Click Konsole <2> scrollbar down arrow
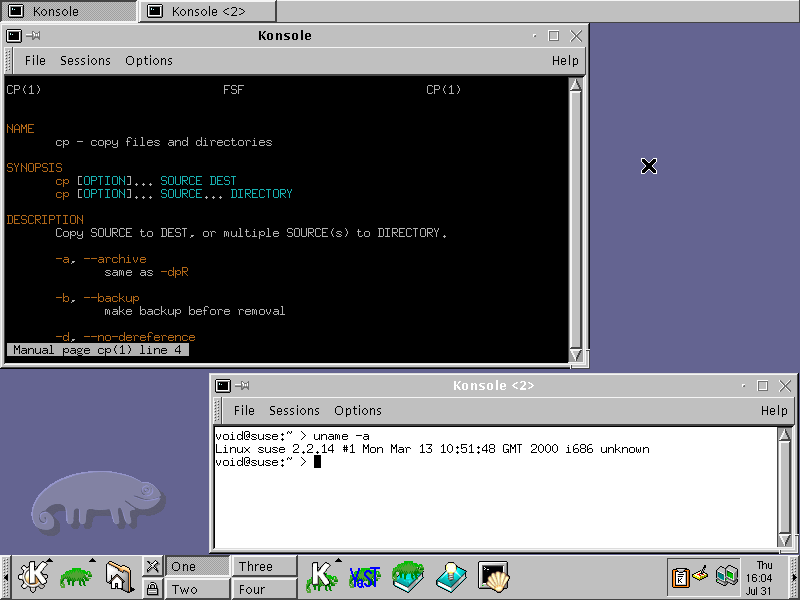The image size is (800, 600). 785,540
